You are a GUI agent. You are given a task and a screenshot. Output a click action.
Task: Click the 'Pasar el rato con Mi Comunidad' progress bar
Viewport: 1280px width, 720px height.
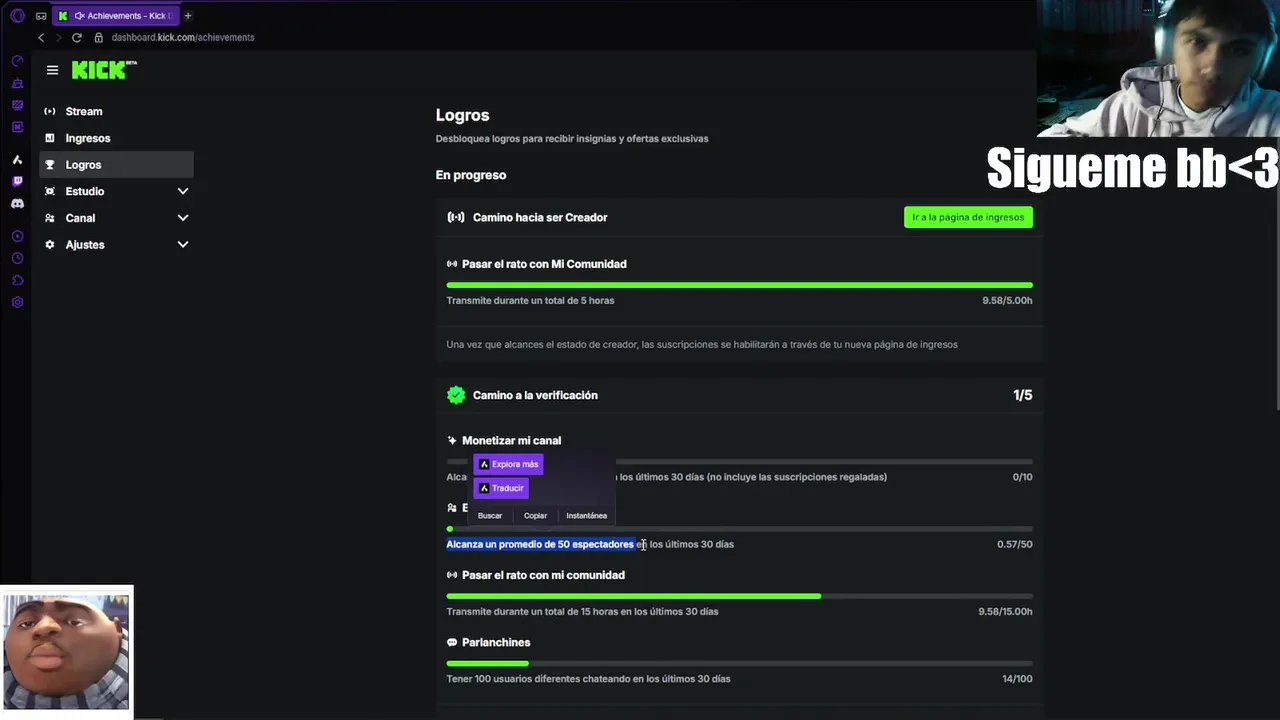pos(739,285)
